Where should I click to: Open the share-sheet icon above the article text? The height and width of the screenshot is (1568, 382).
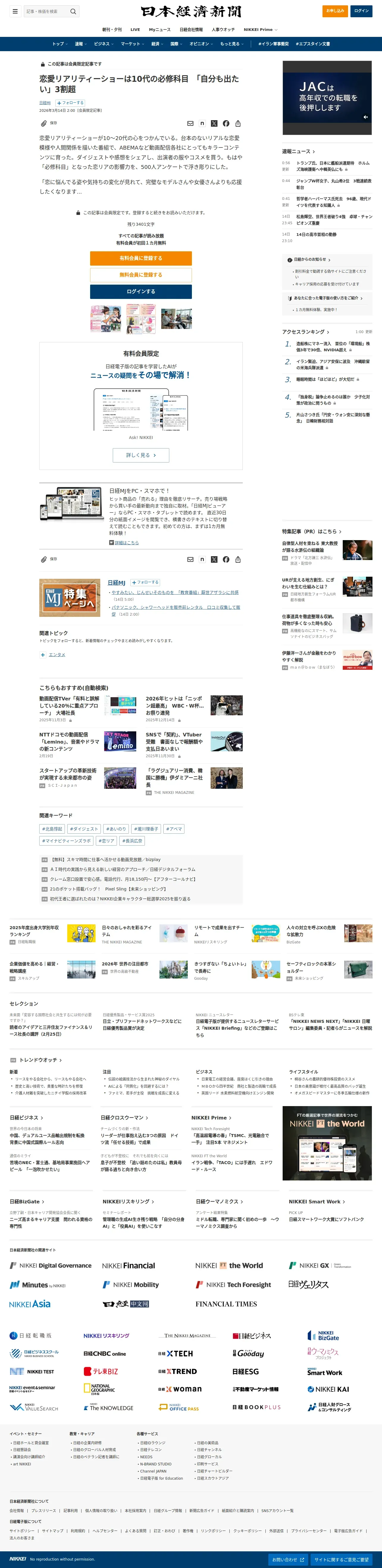[x=238, y=123]
